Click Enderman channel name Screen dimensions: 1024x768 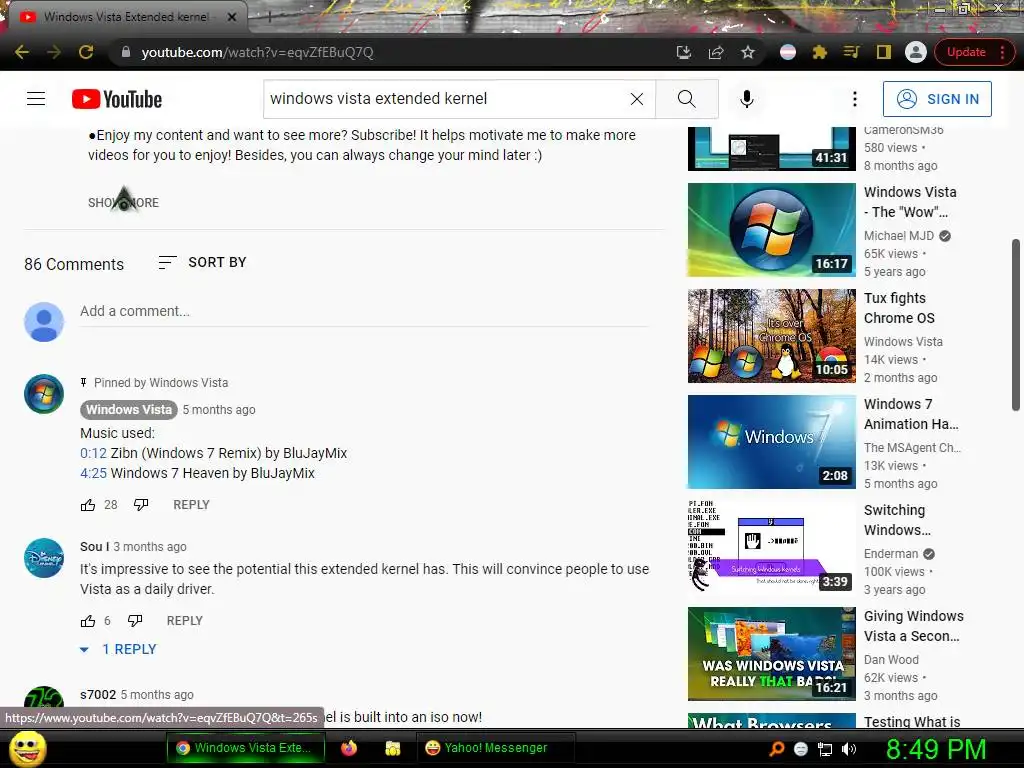tap(891, 554)
